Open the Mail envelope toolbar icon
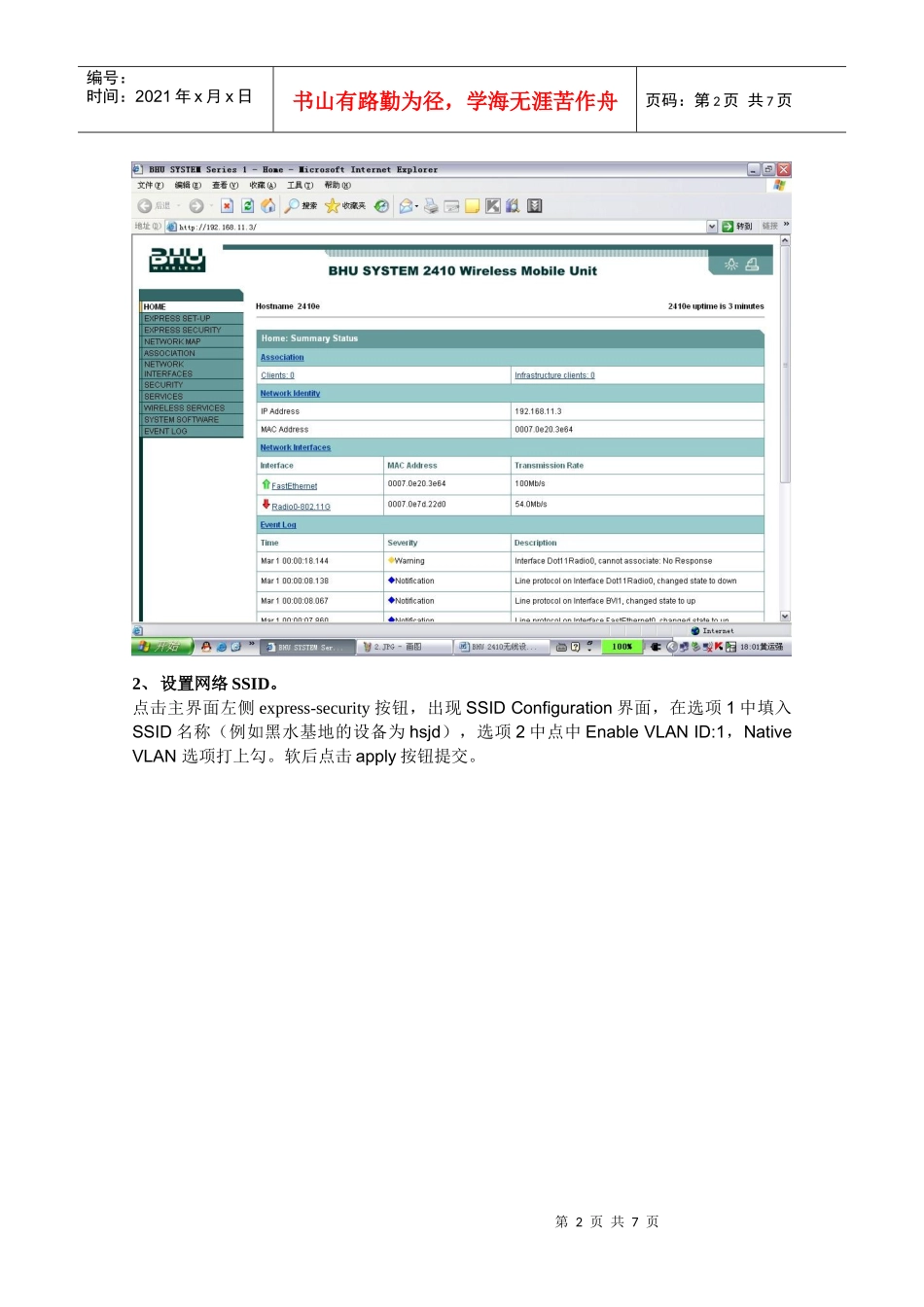This screenshot has height=1307, width=924. click(407, 206)
